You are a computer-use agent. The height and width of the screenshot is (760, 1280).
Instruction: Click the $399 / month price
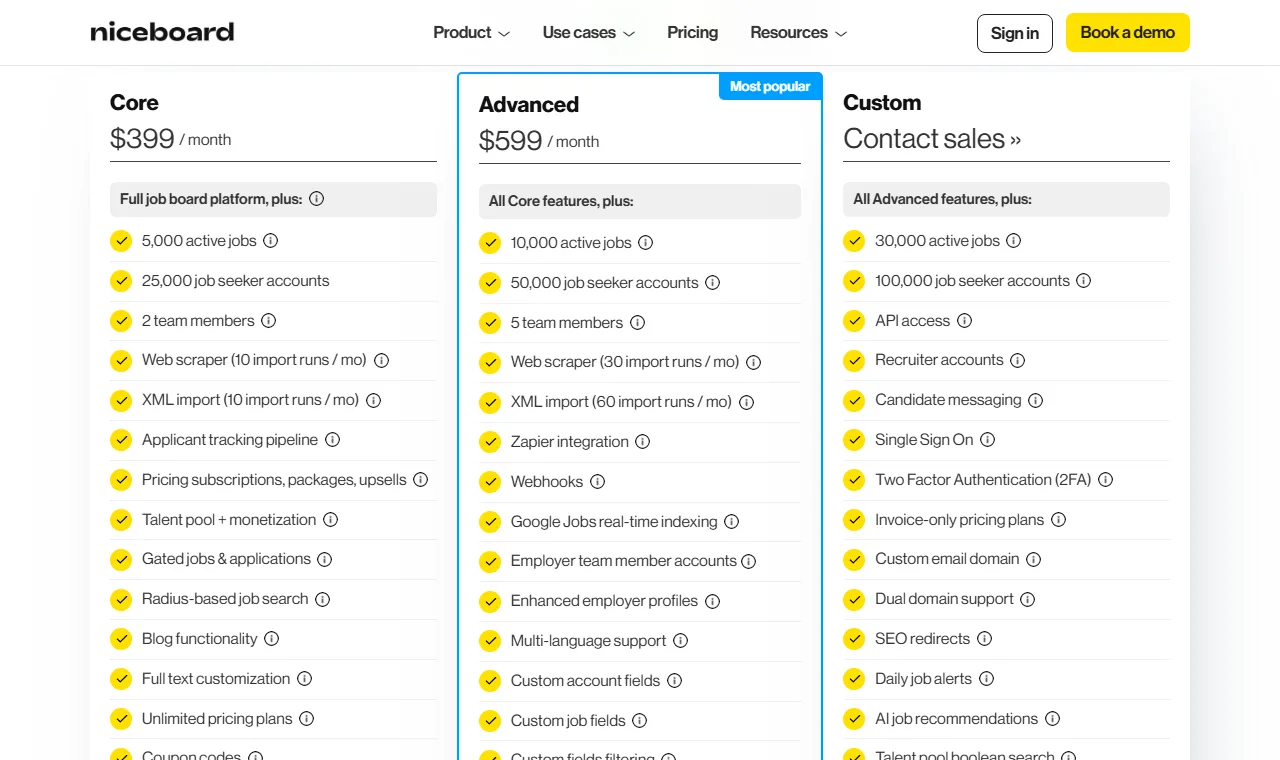point(170,139)
